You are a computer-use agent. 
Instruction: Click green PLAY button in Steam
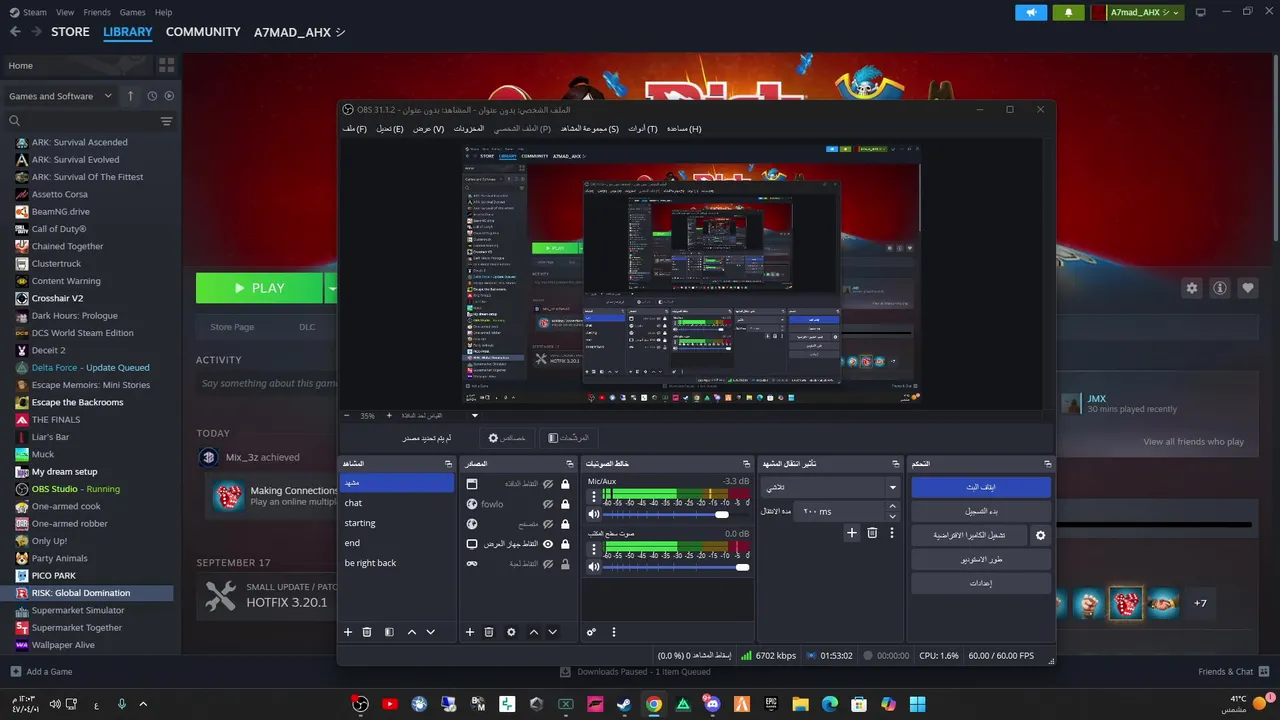click(x=259, y=288)
